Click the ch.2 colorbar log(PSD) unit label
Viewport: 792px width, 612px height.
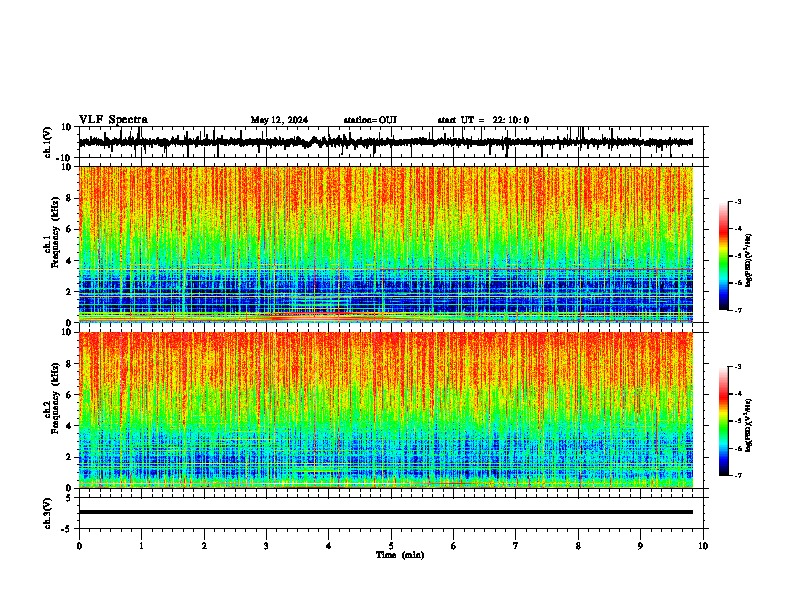click(749, 426)
